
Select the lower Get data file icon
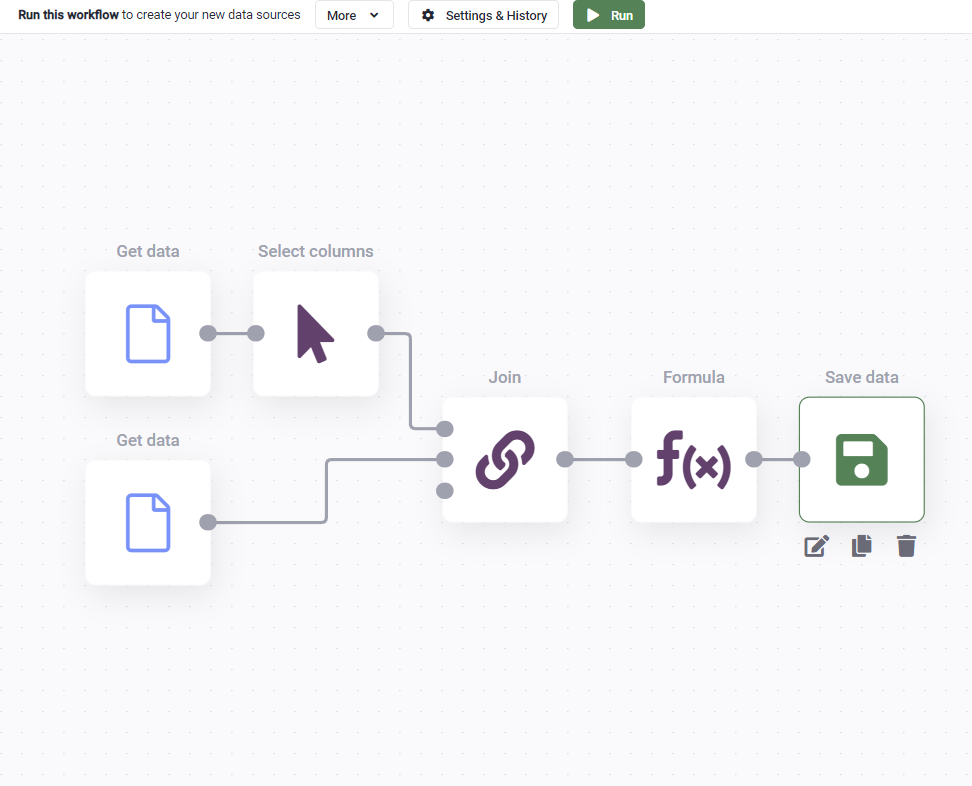[x=148, y=522]
